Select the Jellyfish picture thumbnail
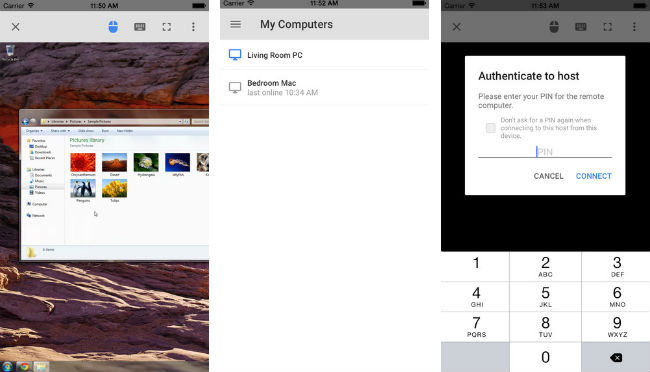This screenshot has height=372, width=650. [177, 164]
